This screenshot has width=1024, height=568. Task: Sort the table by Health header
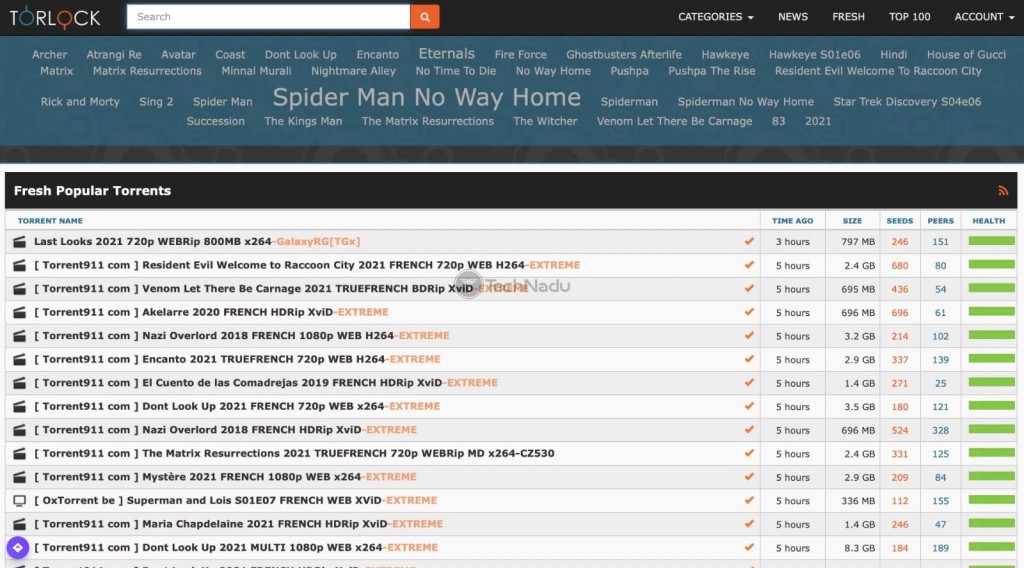[989, 221]
